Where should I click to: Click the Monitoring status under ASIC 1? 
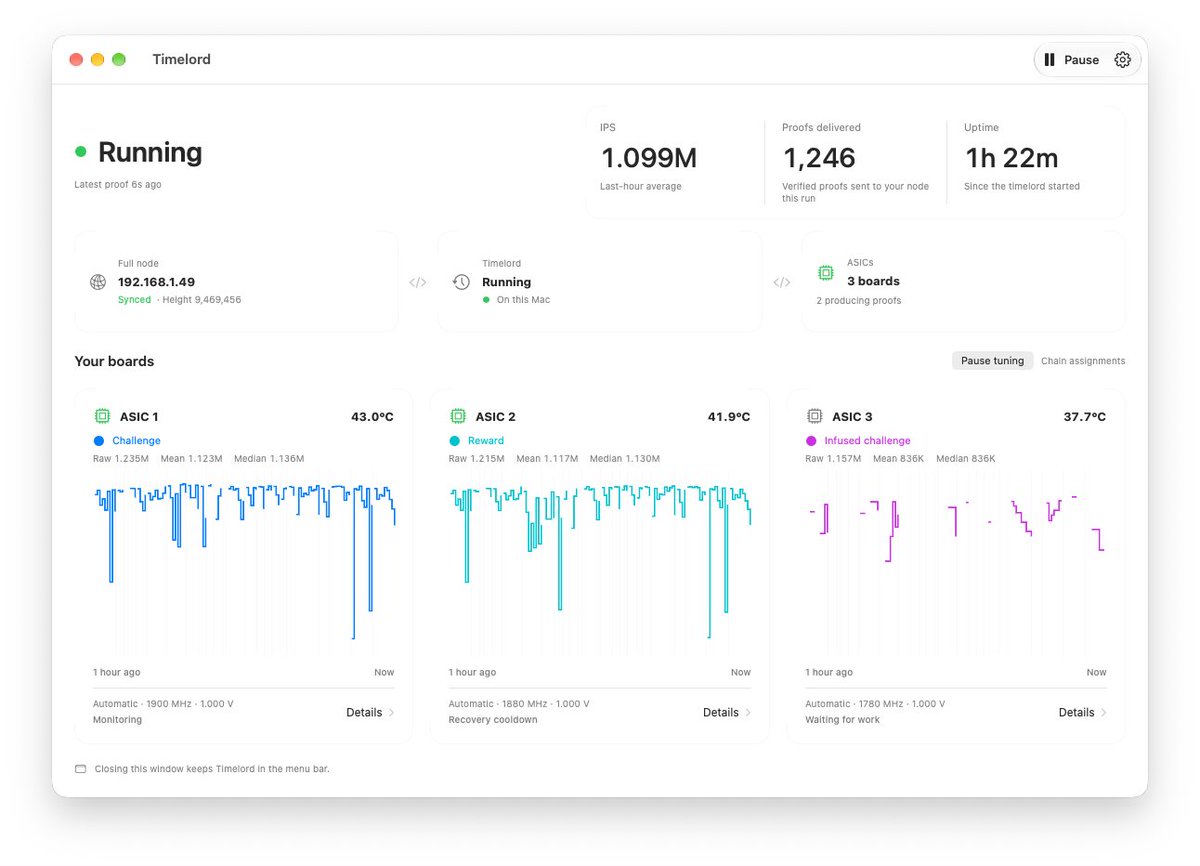[x=117, y=720]
